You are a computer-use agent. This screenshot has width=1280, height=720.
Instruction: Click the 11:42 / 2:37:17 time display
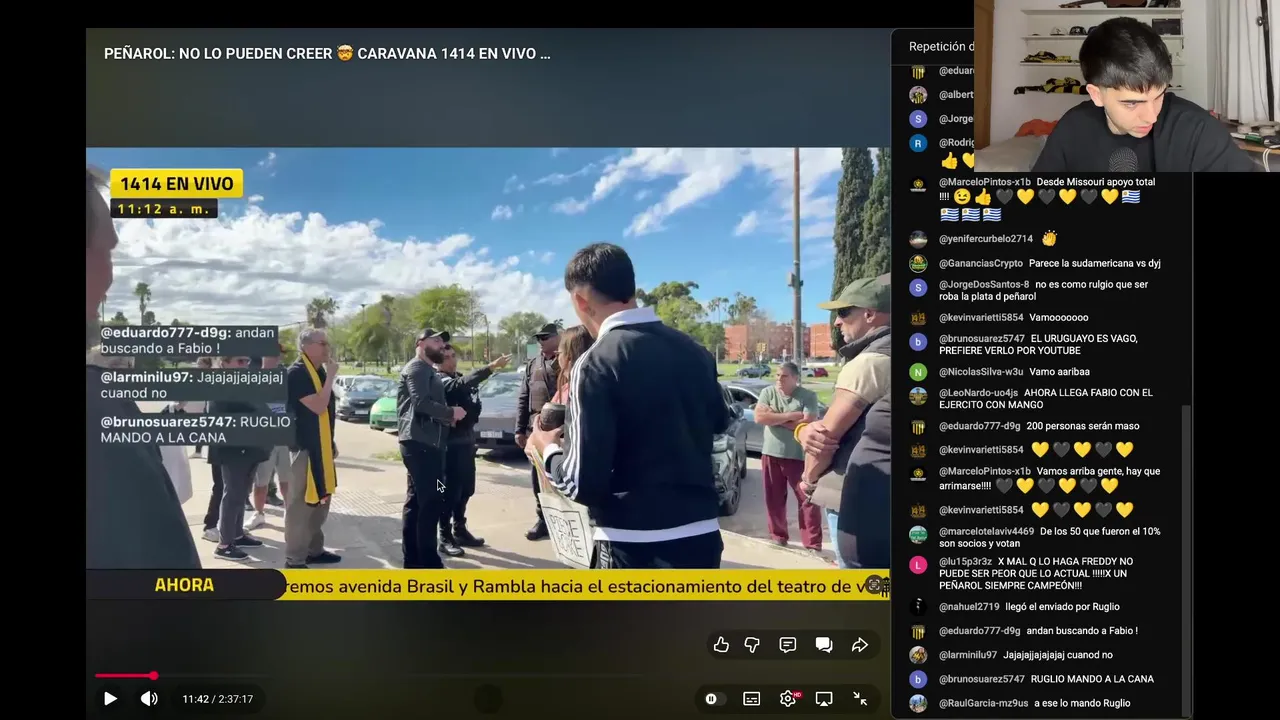coord(217,699)
